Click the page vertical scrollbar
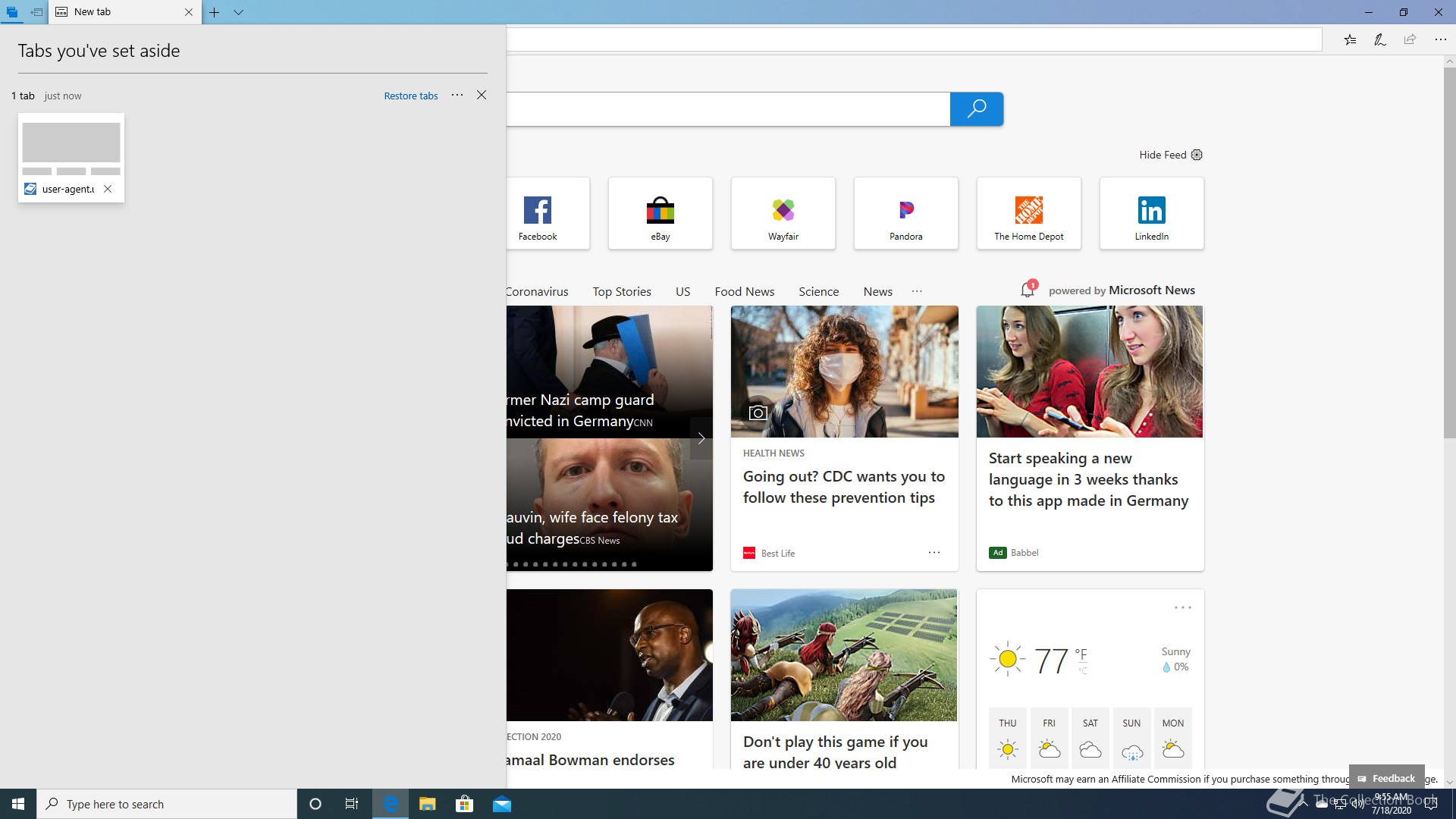The width and height of the screenshot is (1456, 819). (x=1449, y=253)
